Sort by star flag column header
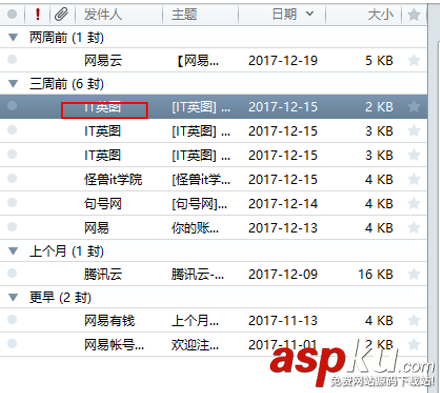 pyautogui.click(x=414, y=14)
